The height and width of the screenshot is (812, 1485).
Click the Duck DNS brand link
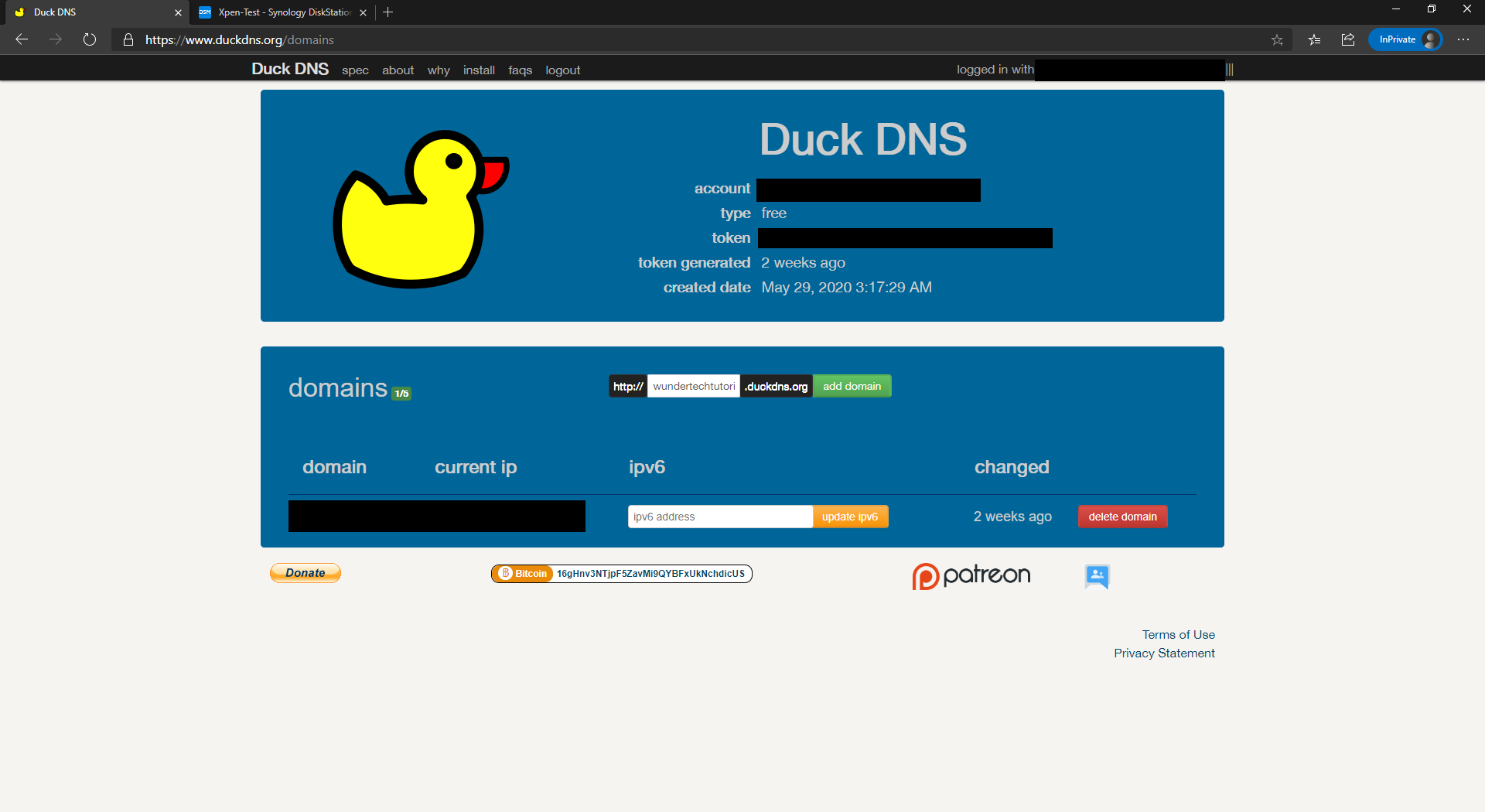tap(290, 69)
